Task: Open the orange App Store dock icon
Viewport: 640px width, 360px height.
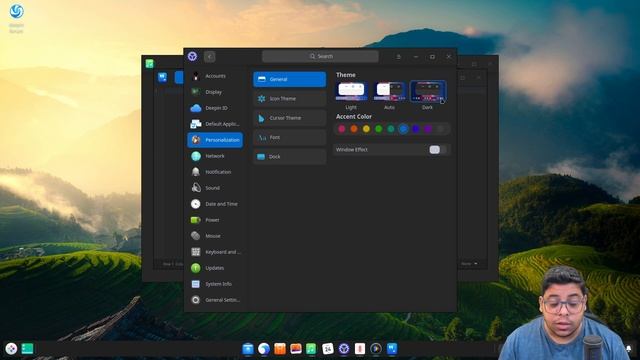Action: coord(280,349)
